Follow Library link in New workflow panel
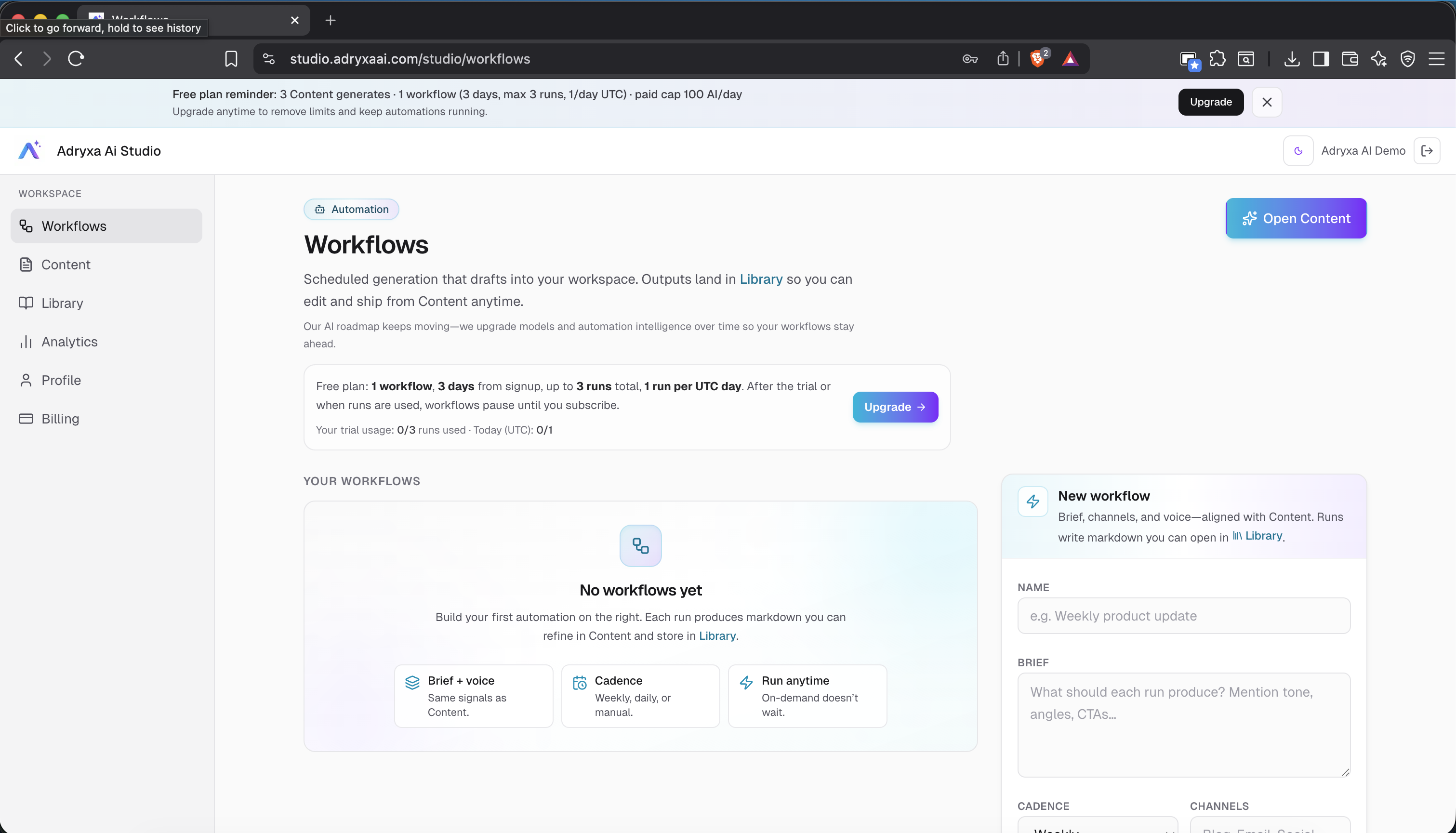Viewport: 1456px width, 833px height. pos(1257,536)
